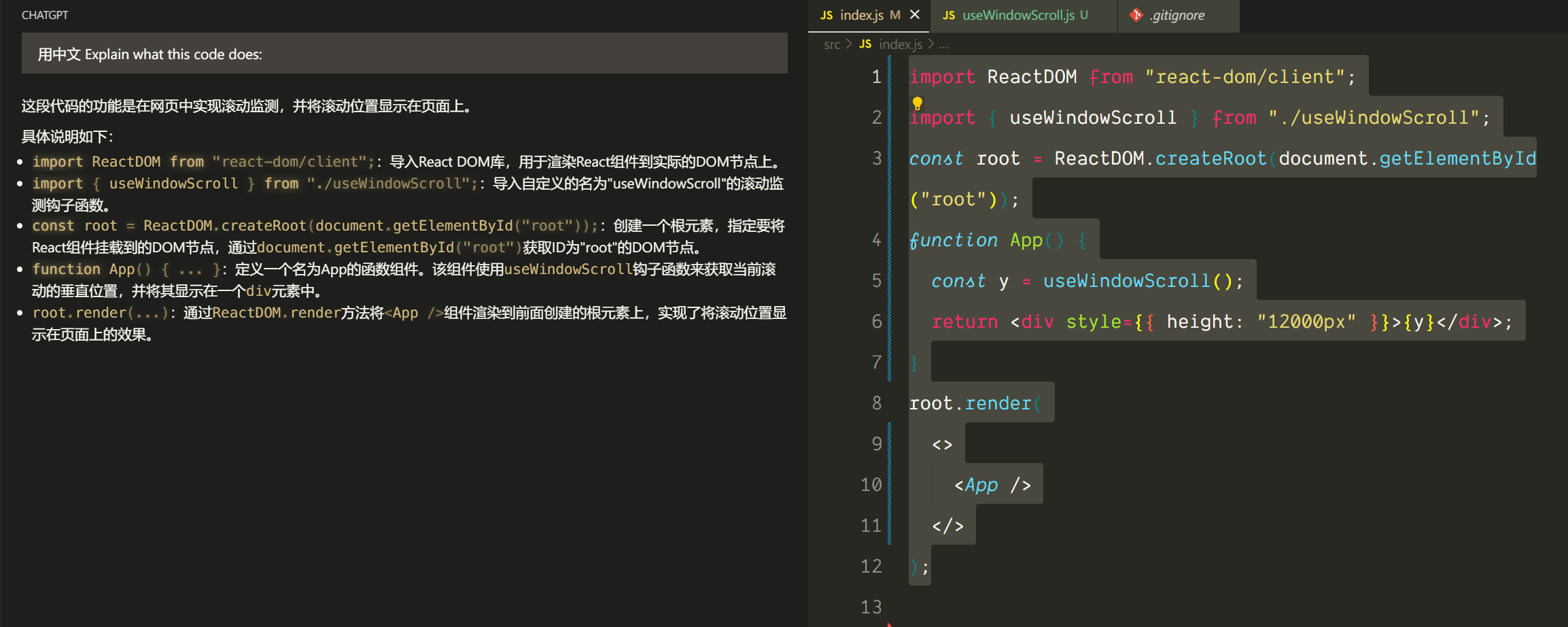Click the chevron after src in breadcrumb

pos(849,44)
